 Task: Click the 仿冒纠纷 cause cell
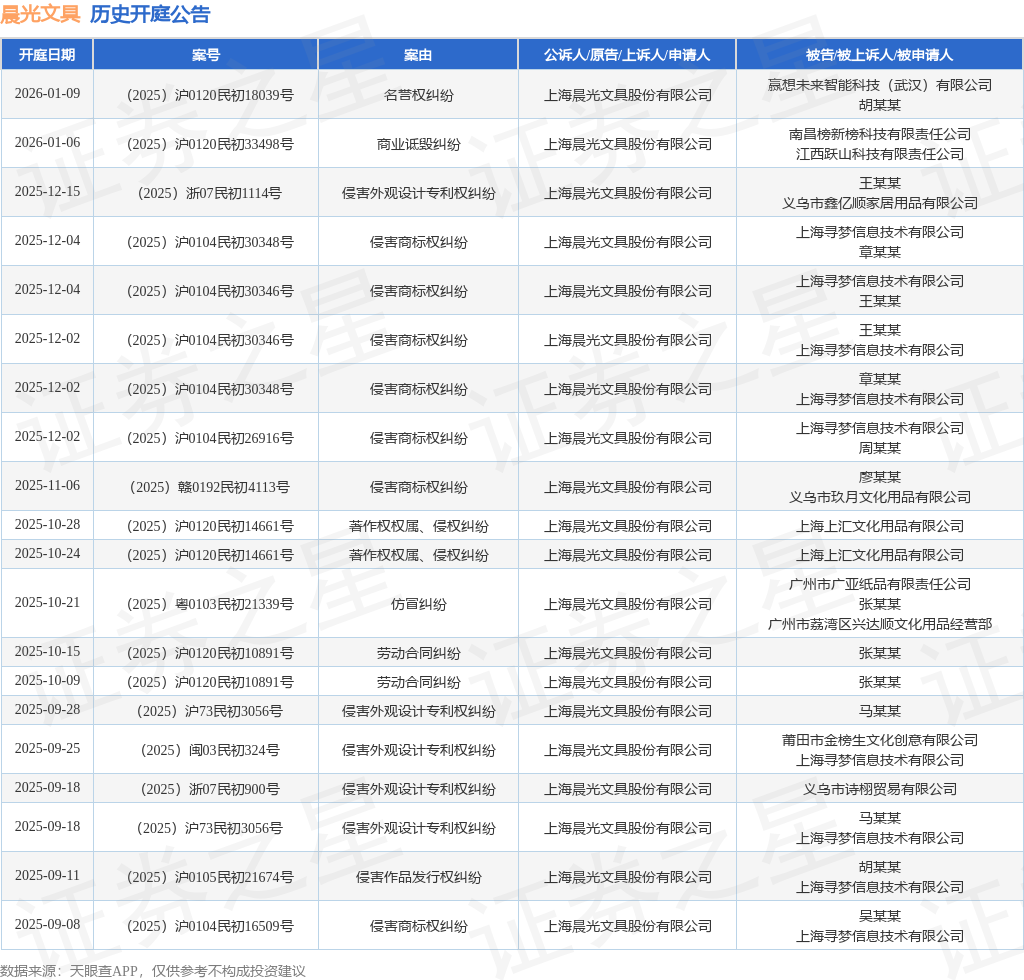click(x=419, y=604)
